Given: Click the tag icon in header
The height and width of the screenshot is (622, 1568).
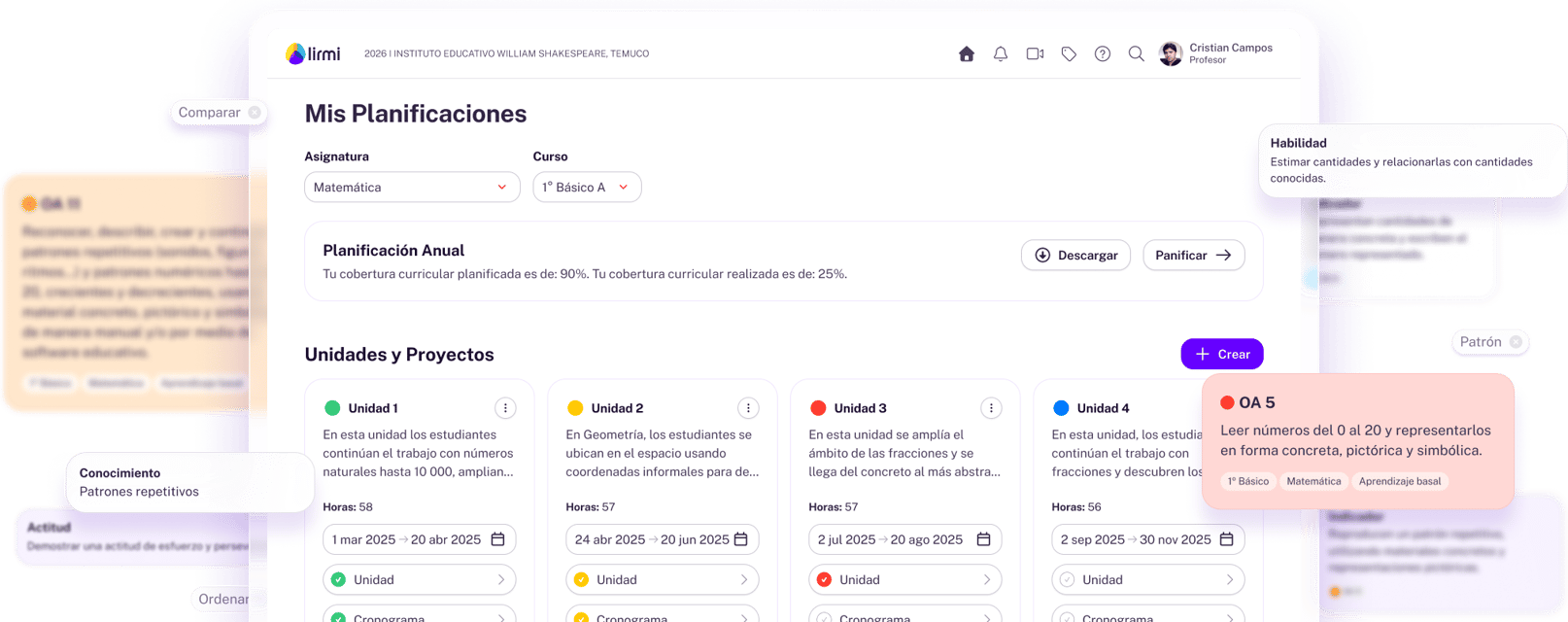Looking at the screenshot, I should (x=1069, y=54).
